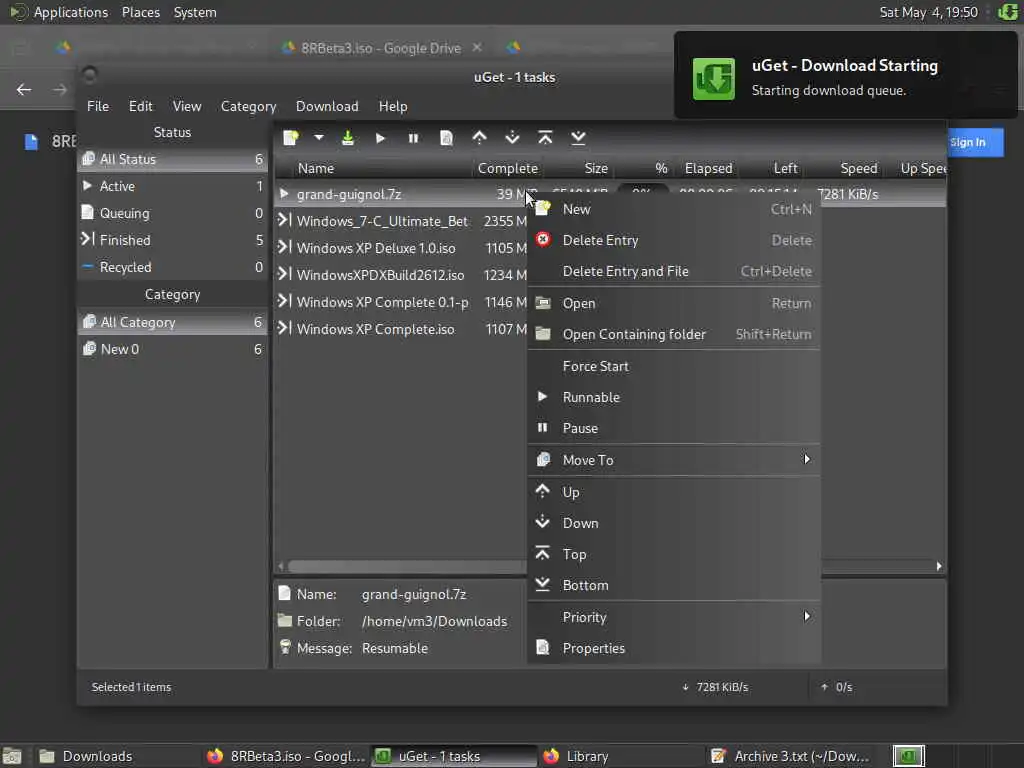The image size is (1024, 768).
Task: Select the WindowsXPDXBuild2612.iso row
Action: [400, 275]
